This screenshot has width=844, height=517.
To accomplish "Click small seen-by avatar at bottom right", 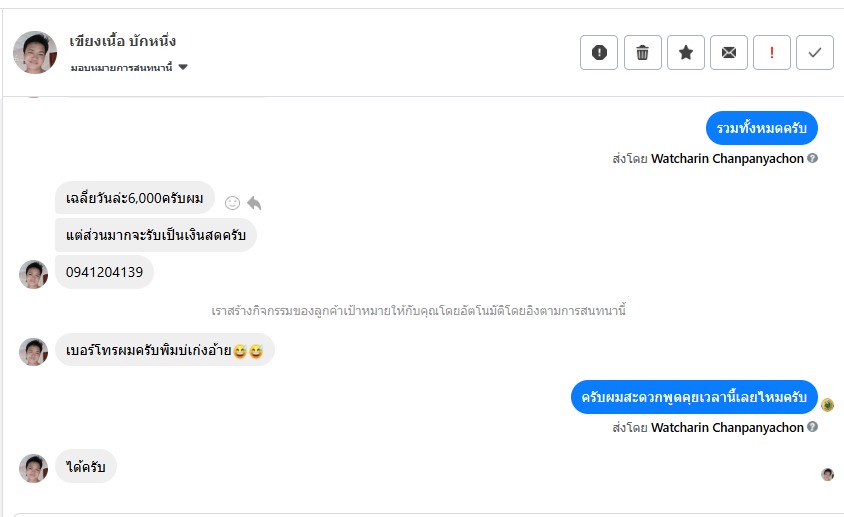I will coord(827,474).
